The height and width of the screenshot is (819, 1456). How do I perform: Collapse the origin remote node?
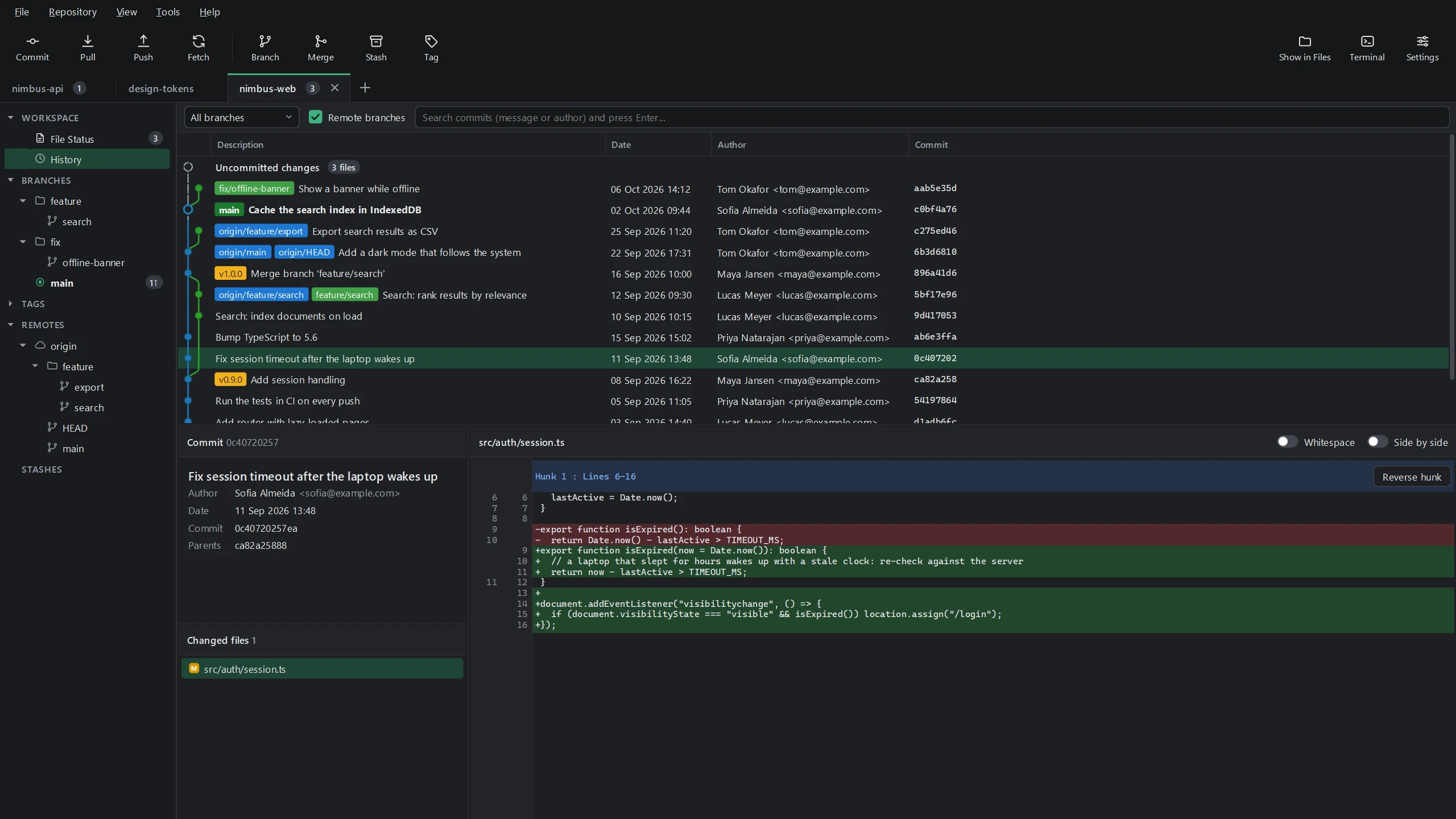pyautogui.click(x=23, y=346)
